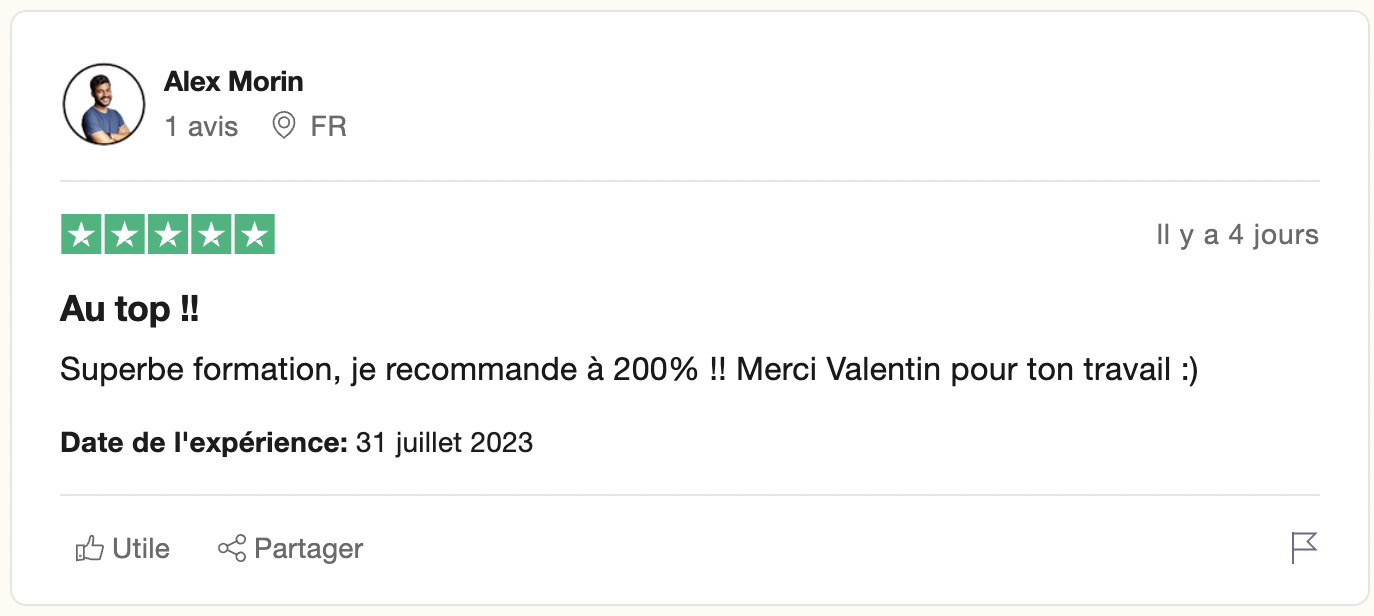This screenshot has width=1374, height=616.
Task: Click the location pin icon
Action: click(x=284, y=126)
